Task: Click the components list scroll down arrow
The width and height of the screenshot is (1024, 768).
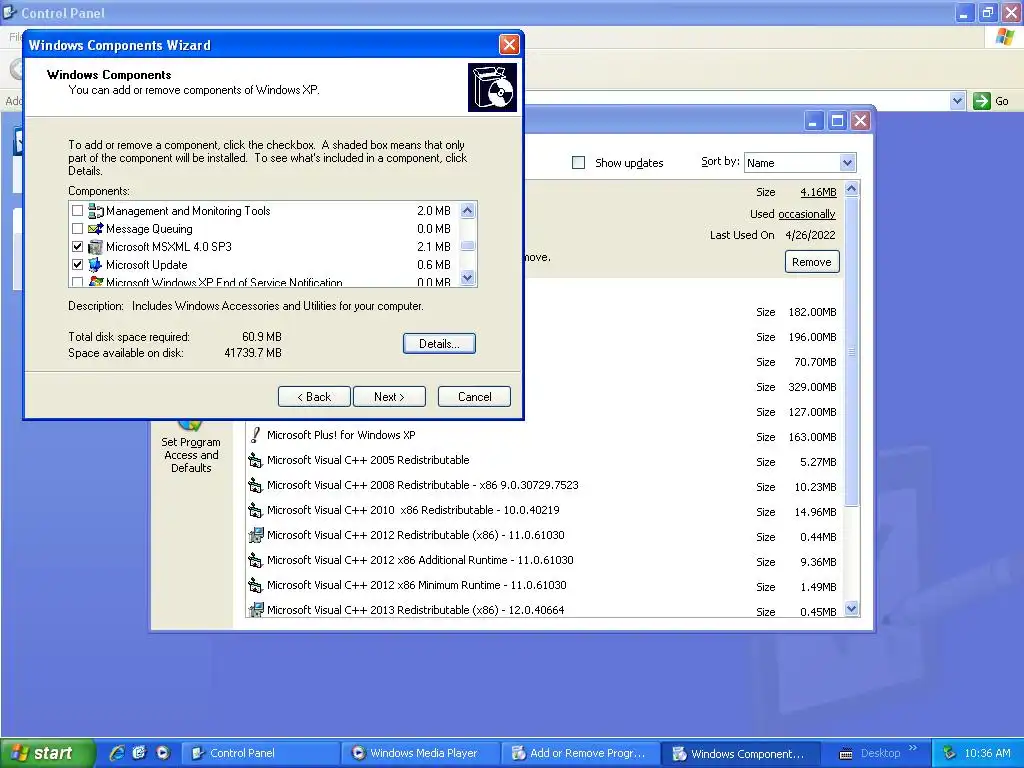Action: [468, 278]
